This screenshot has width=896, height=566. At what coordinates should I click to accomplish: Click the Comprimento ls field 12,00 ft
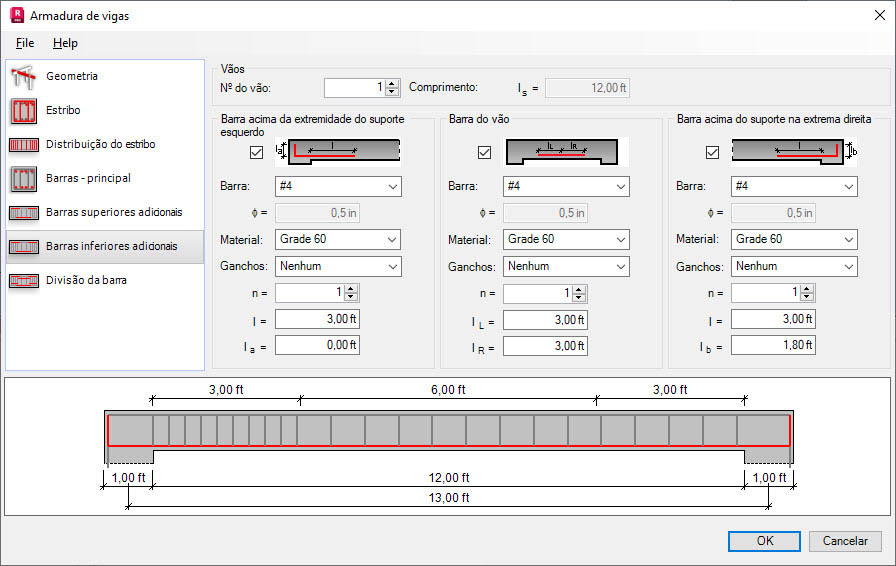(587, 88)
